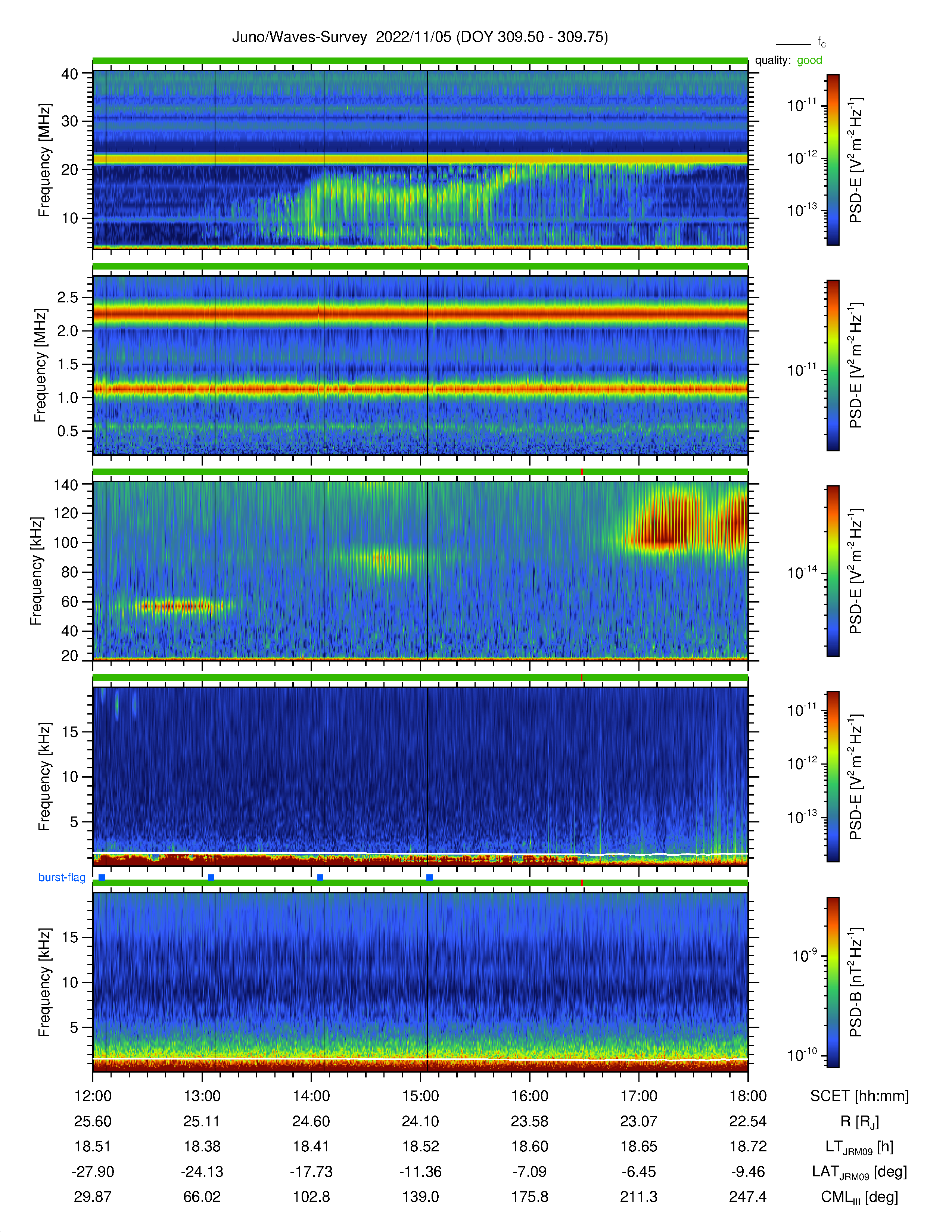The height and width of the screenshot is (1232, 952).
Task: Click the 2.5 tick label on the second panel
Action: pyautogui.click(x=68, y=298)
